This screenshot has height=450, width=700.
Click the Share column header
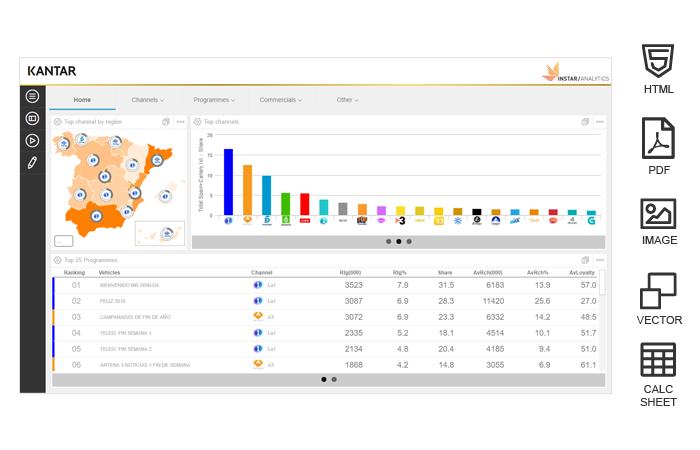(445, 272)
